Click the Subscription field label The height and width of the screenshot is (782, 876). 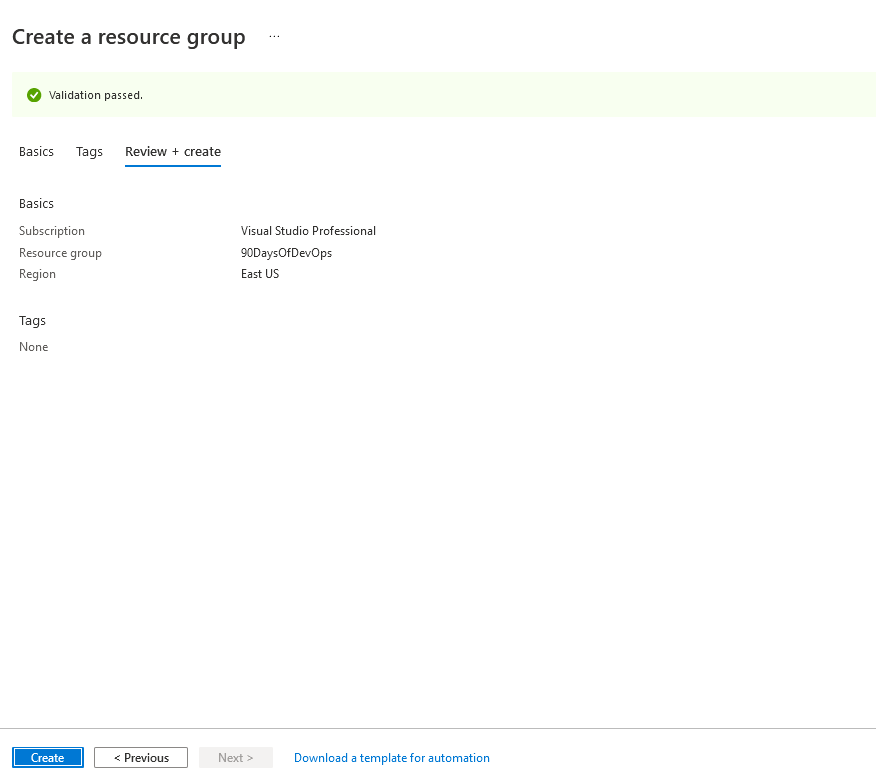coord(52,231)
